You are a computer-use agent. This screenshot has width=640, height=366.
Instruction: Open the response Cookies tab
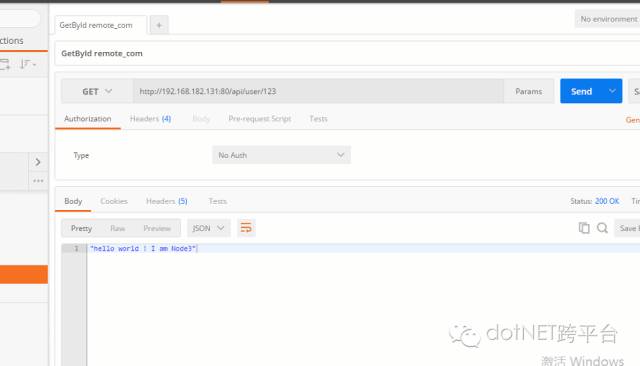pyautogui.click(x=114, y=201)
